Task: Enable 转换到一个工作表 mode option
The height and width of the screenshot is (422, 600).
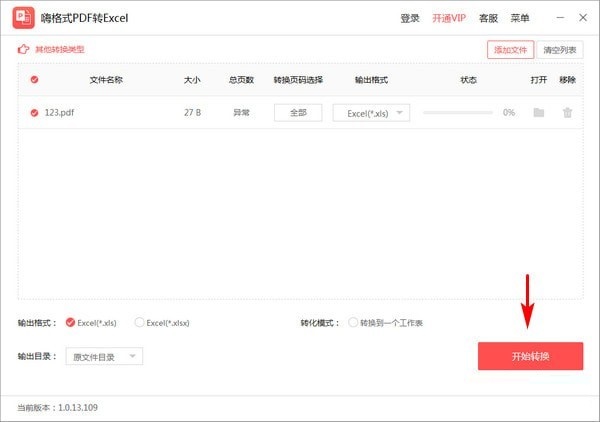Action: click(x=353, y=323)
